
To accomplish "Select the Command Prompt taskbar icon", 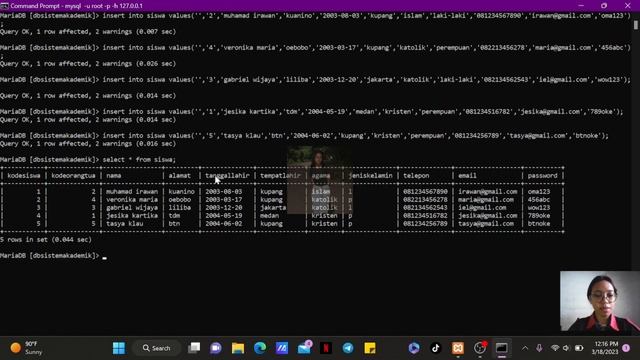I will [502, 348].
